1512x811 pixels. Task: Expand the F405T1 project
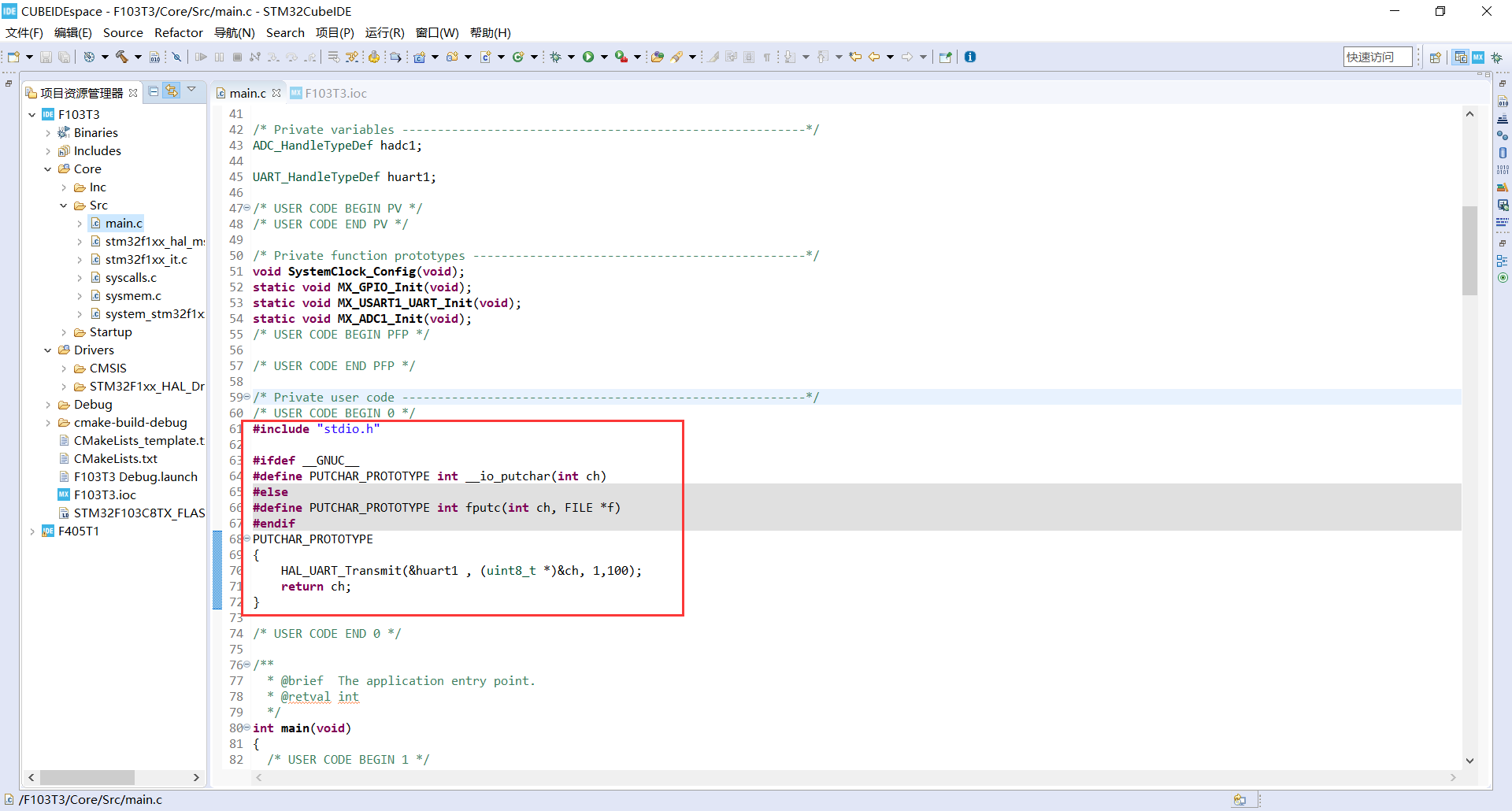click(x=31, y=531)
